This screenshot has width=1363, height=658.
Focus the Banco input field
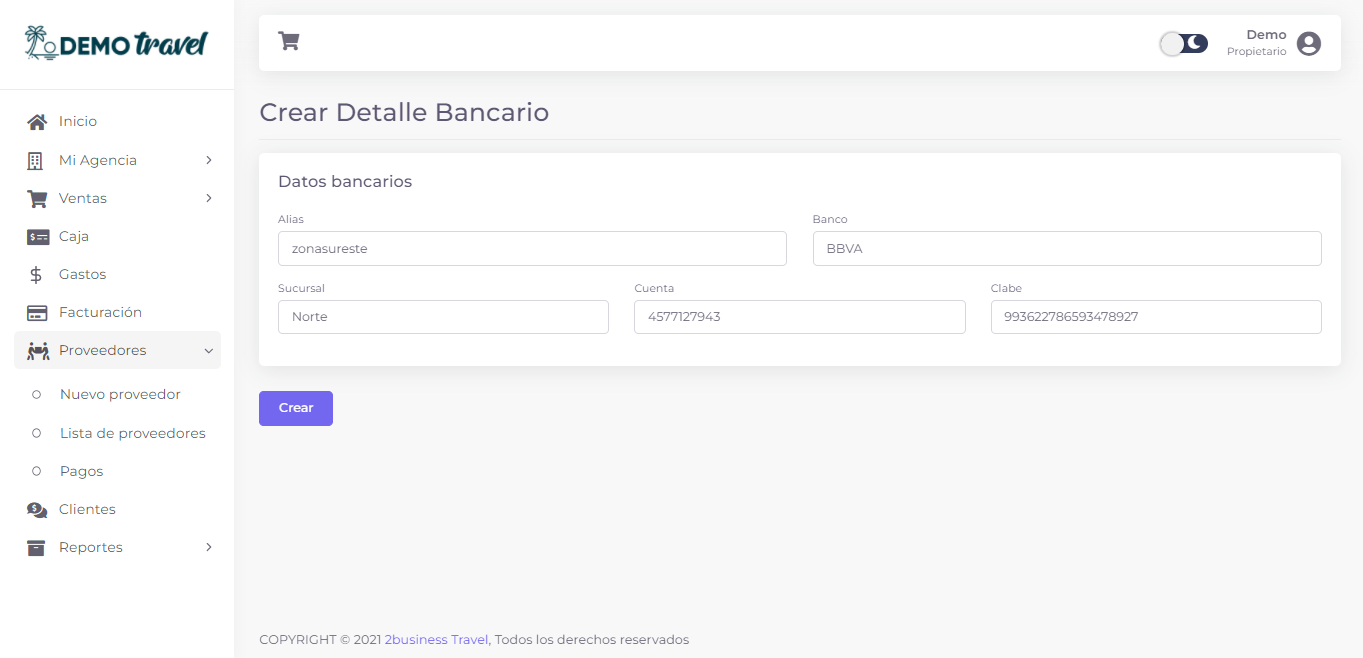tap(1067, 249)
